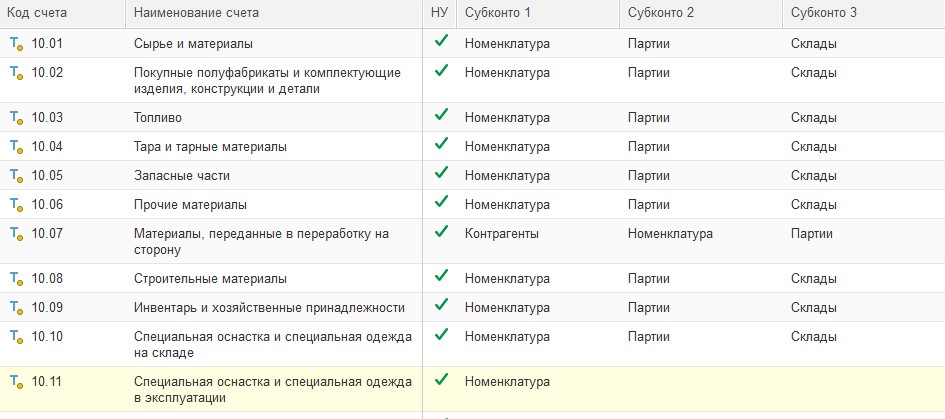Select the Прочие материалы account name
The image size is (945, 419).
[x=190, y=205]
